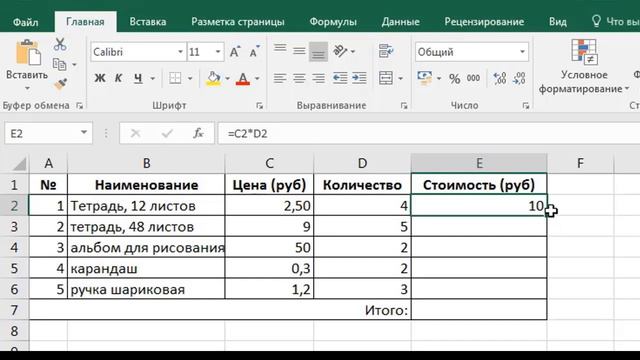The height and width of the screenshot is (360, 640).
Task: Align text to top icon
Action: 280,50
